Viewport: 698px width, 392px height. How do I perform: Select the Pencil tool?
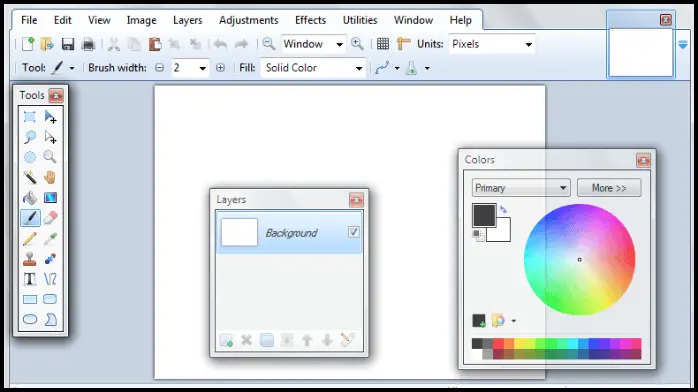coord(30,239)
